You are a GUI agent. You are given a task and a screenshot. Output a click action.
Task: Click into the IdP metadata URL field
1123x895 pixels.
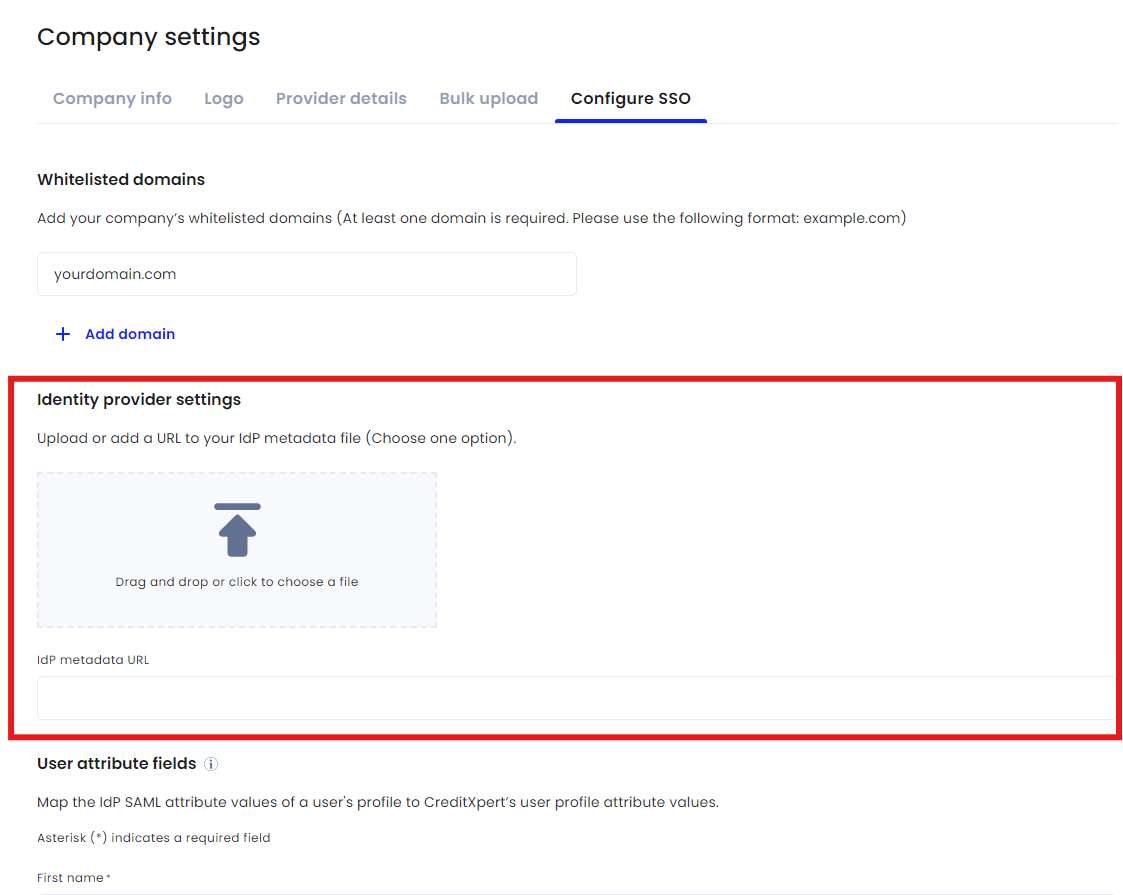pyautogui.click(x=577, y=698)
